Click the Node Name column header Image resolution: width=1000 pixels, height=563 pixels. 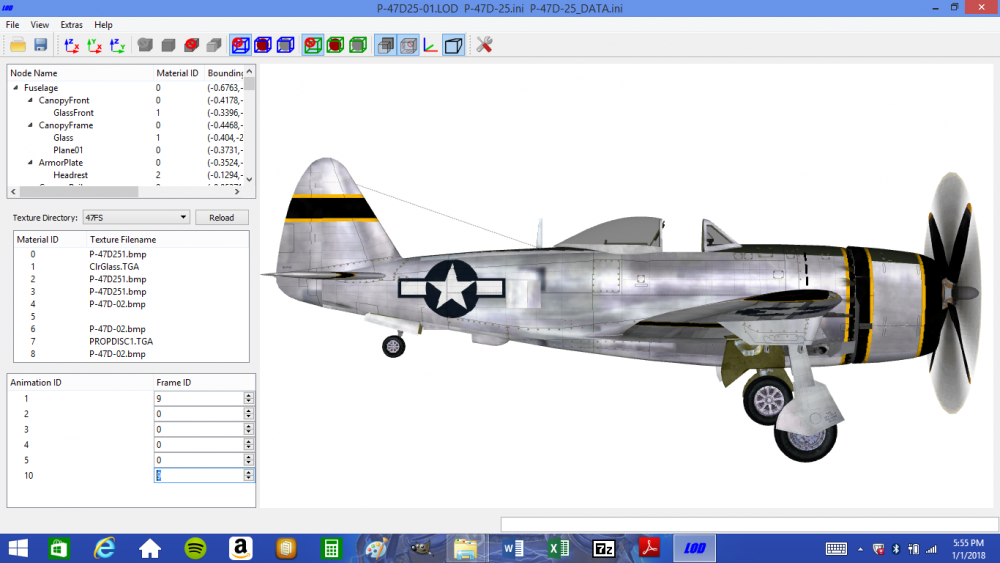pos(80,73)
